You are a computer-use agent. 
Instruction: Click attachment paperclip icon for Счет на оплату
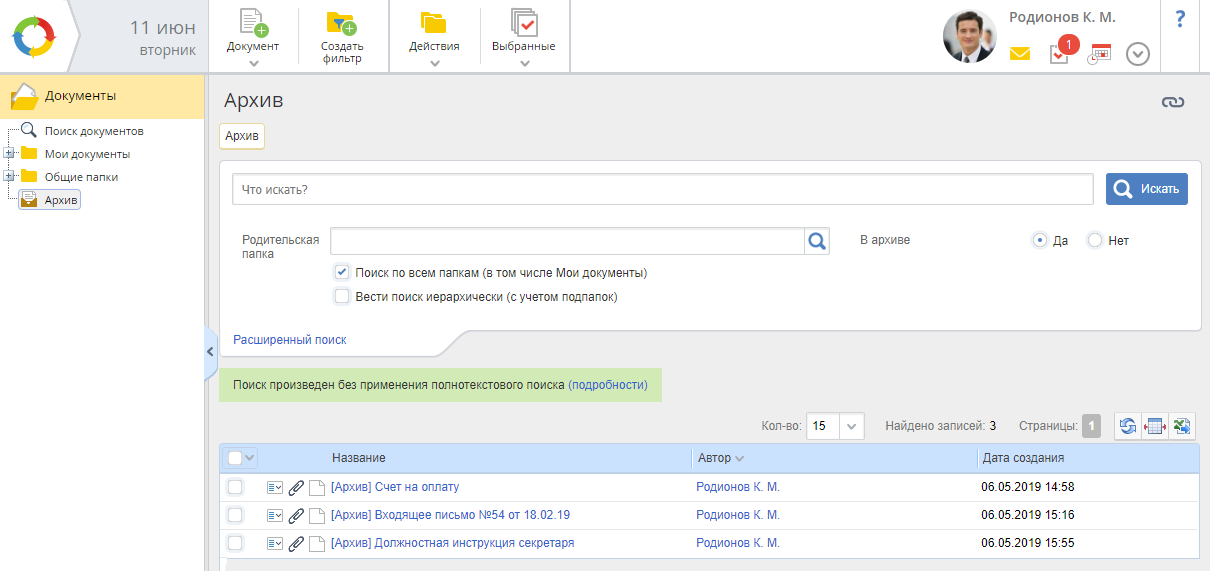pyautogui.click(x=296, y=488)
